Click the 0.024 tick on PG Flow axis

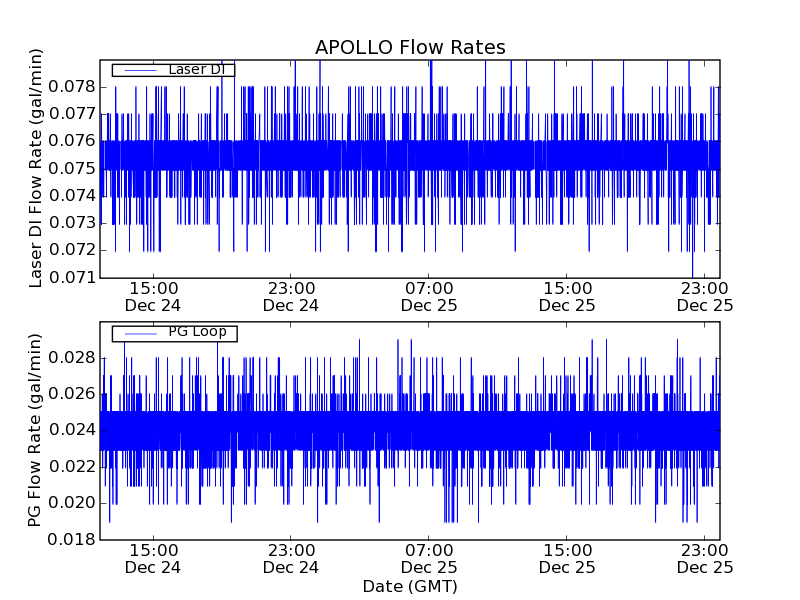click(72, 430)
